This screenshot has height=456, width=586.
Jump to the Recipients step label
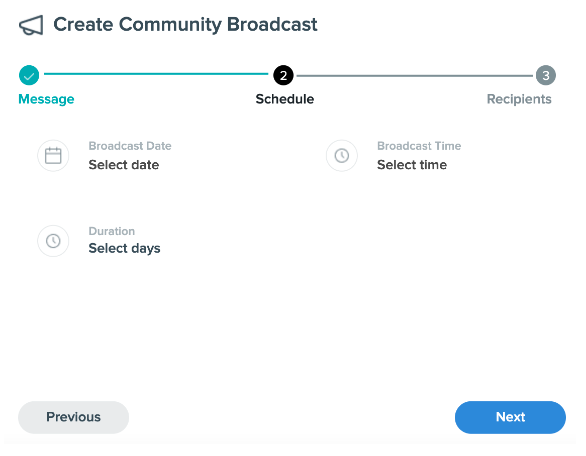click(519, 99)
